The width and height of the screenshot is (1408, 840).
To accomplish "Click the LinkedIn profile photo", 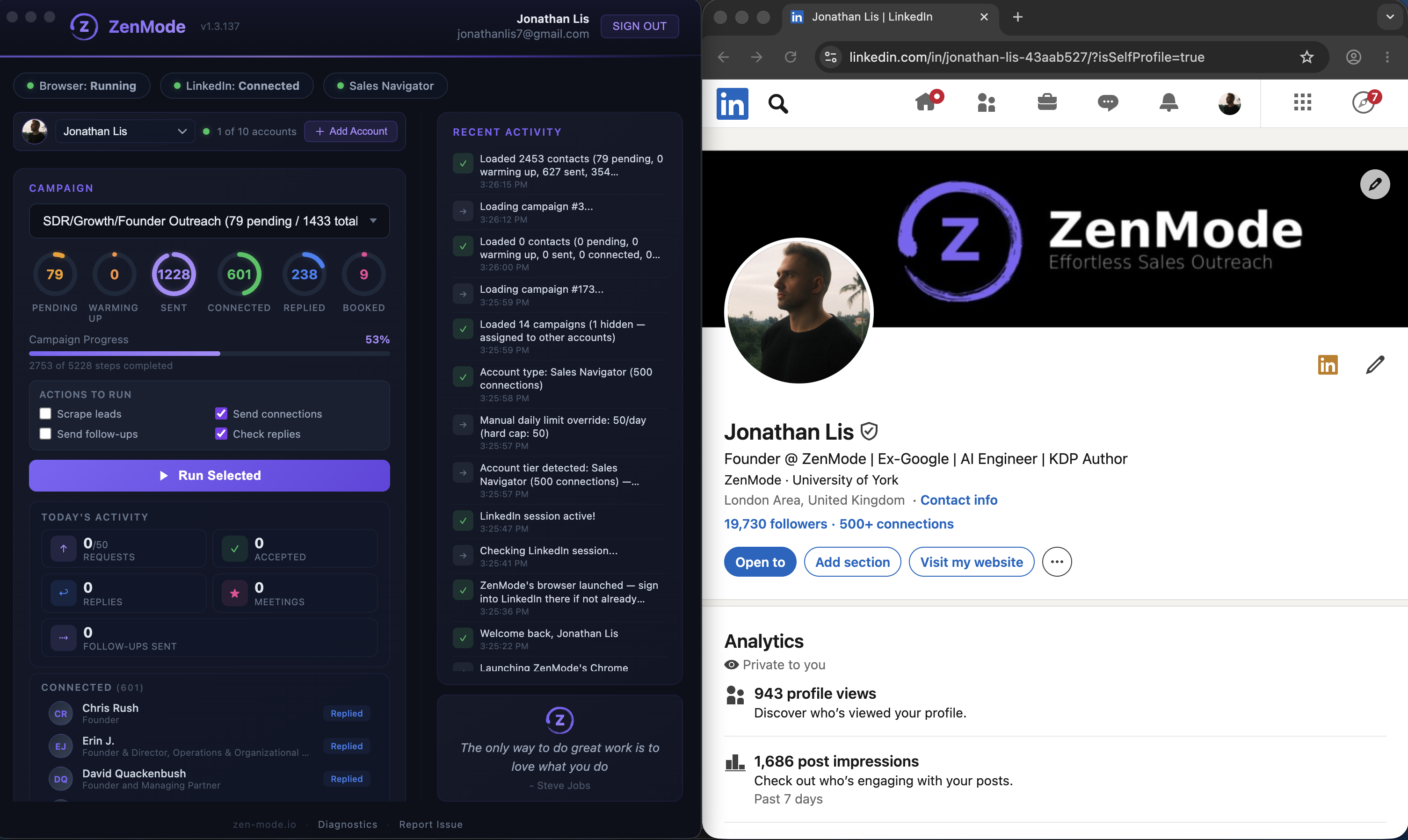I will pos(799,311).
